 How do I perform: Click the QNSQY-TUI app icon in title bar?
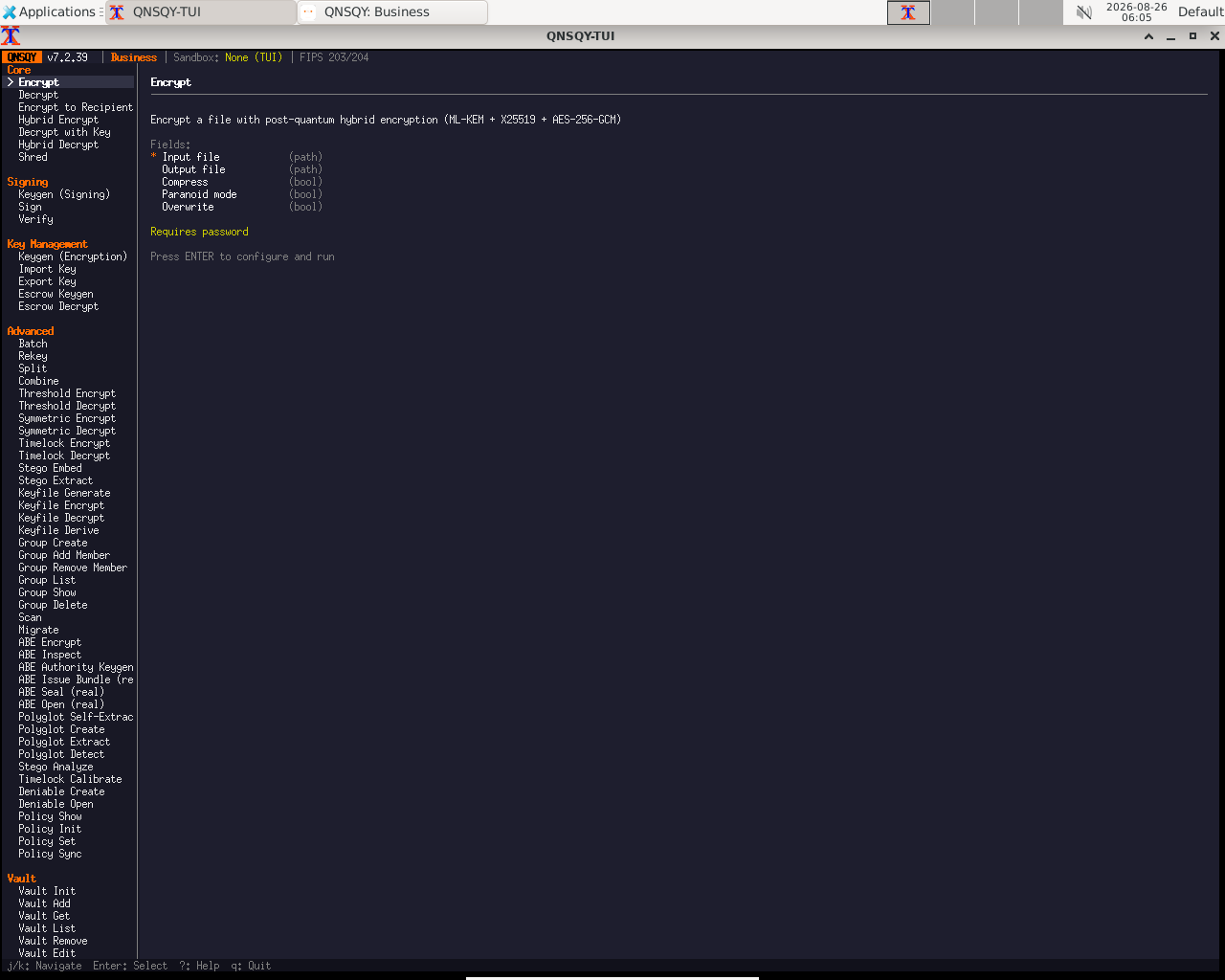(11, 36)
